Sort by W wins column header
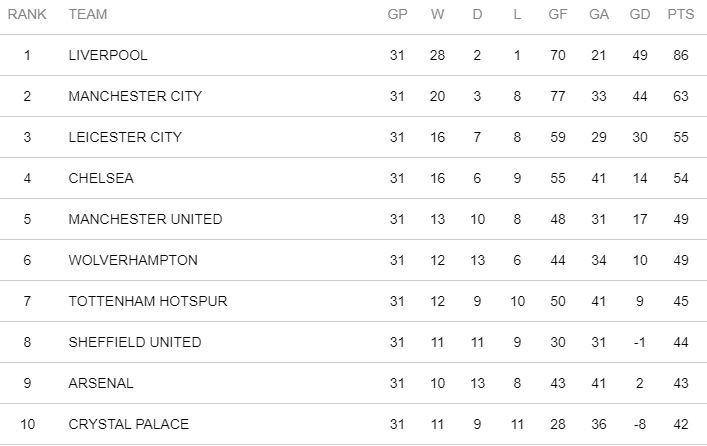707x446 pixels. [437, 15]
